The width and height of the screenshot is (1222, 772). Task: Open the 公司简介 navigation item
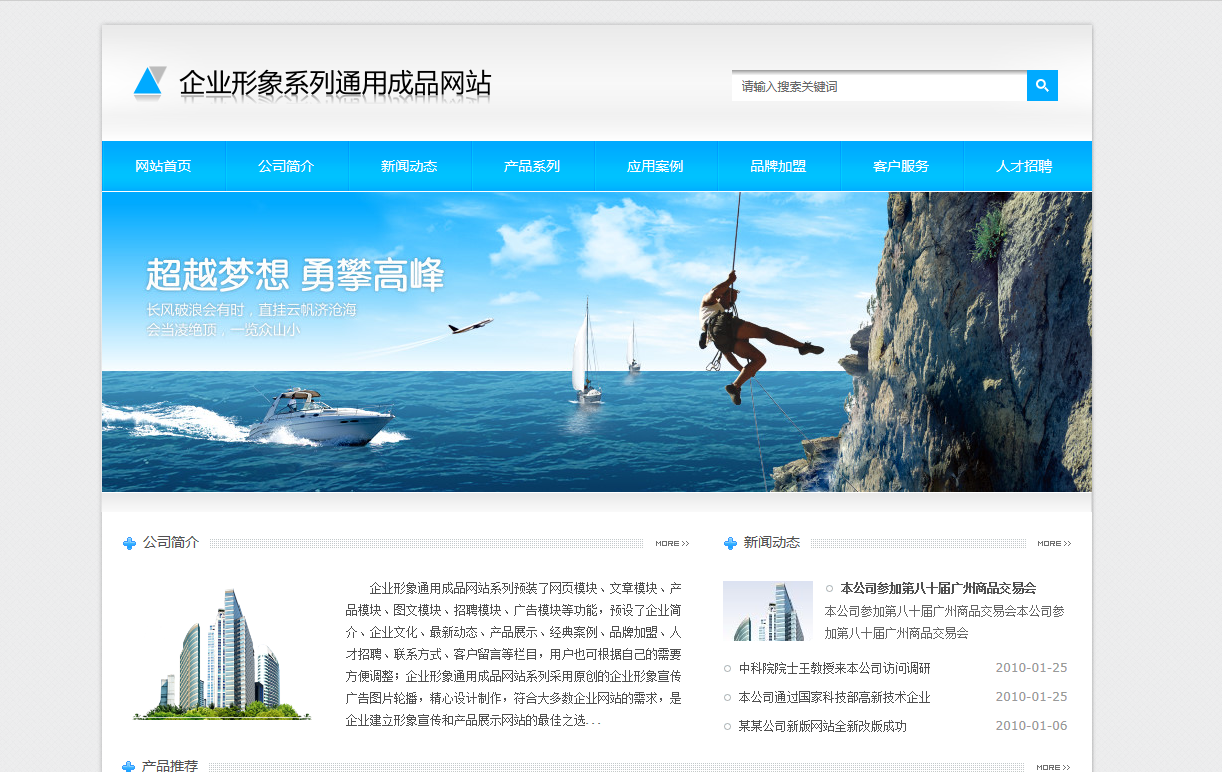tap(286, 166)
